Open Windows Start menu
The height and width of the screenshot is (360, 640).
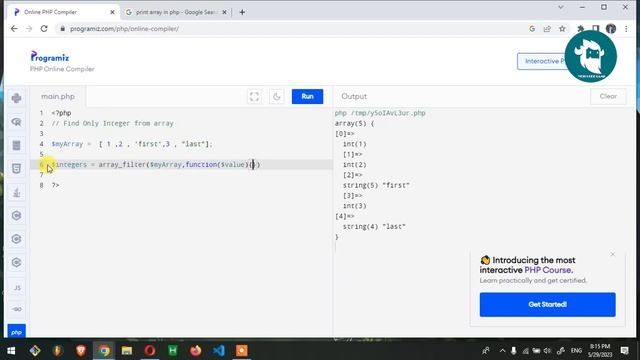tap(11, 351)
